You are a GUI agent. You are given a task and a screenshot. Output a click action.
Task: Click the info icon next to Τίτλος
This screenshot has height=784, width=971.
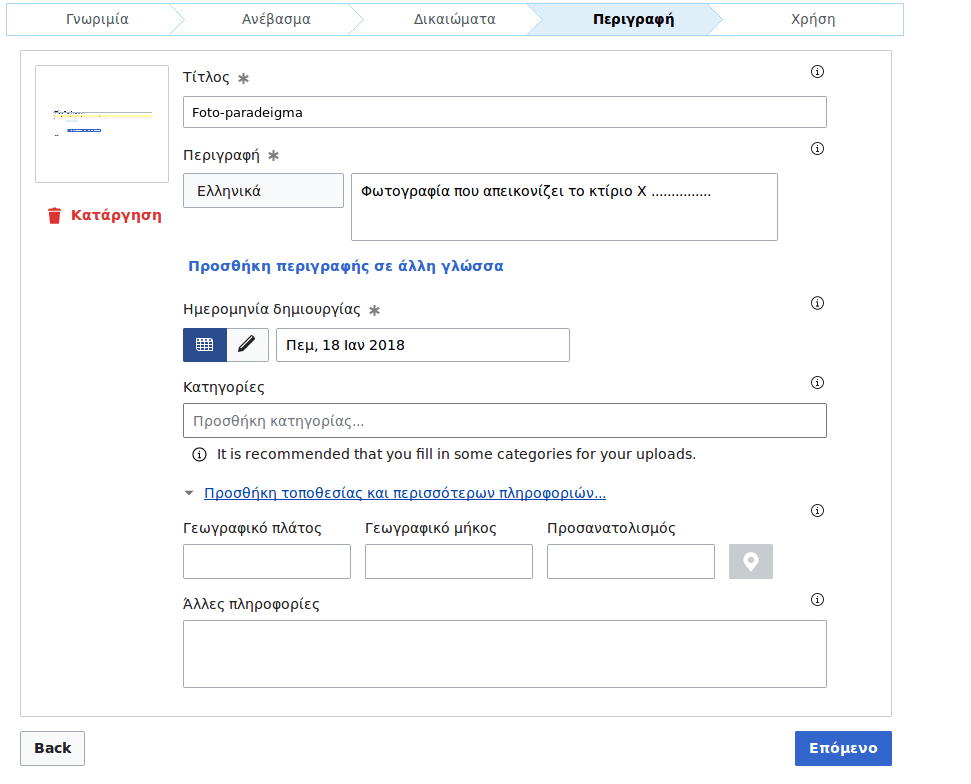[817, 72]
